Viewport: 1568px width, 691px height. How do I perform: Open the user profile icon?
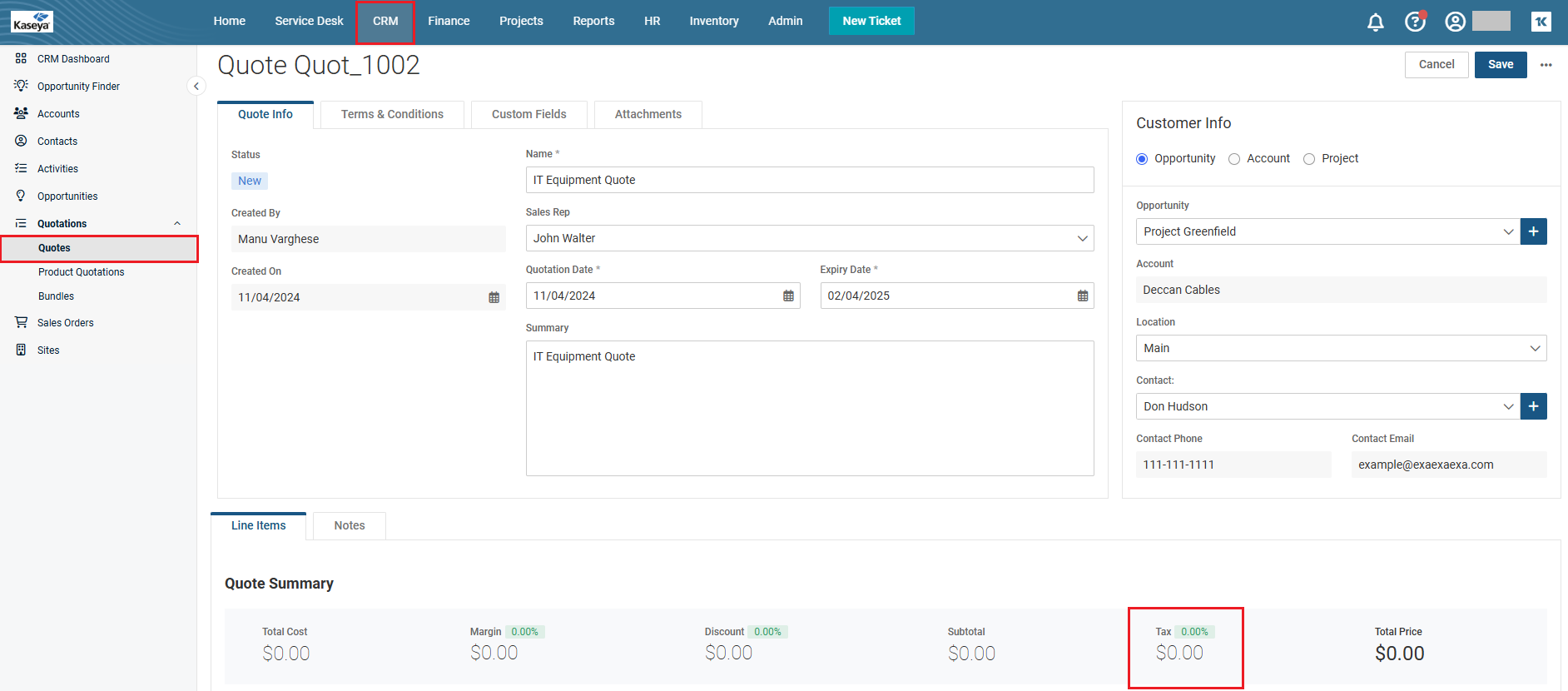[x=1455, y=22]
